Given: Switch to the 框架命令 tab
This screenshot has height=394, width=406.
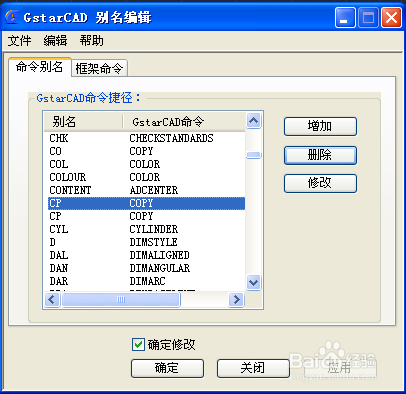Looking at the screenshot, I should [x=99, y=69].
